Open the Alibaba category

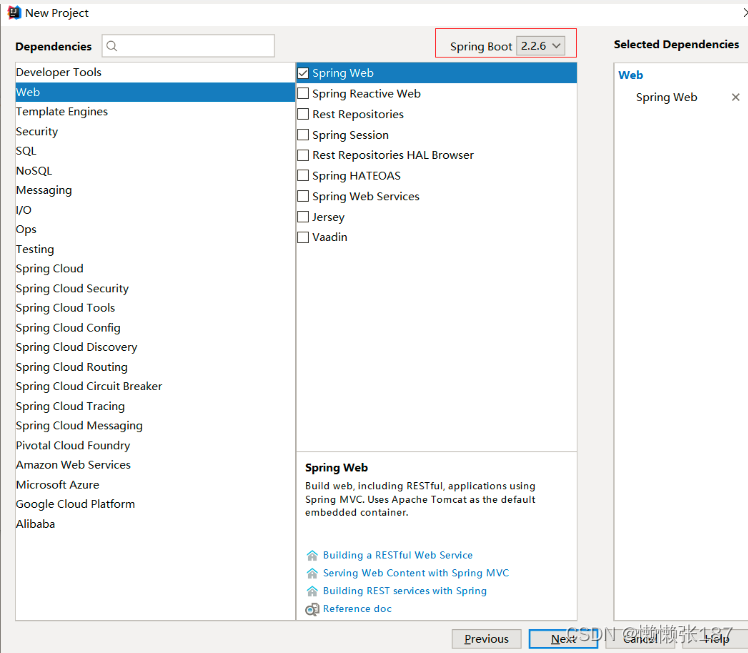click(x=155, y=524)
